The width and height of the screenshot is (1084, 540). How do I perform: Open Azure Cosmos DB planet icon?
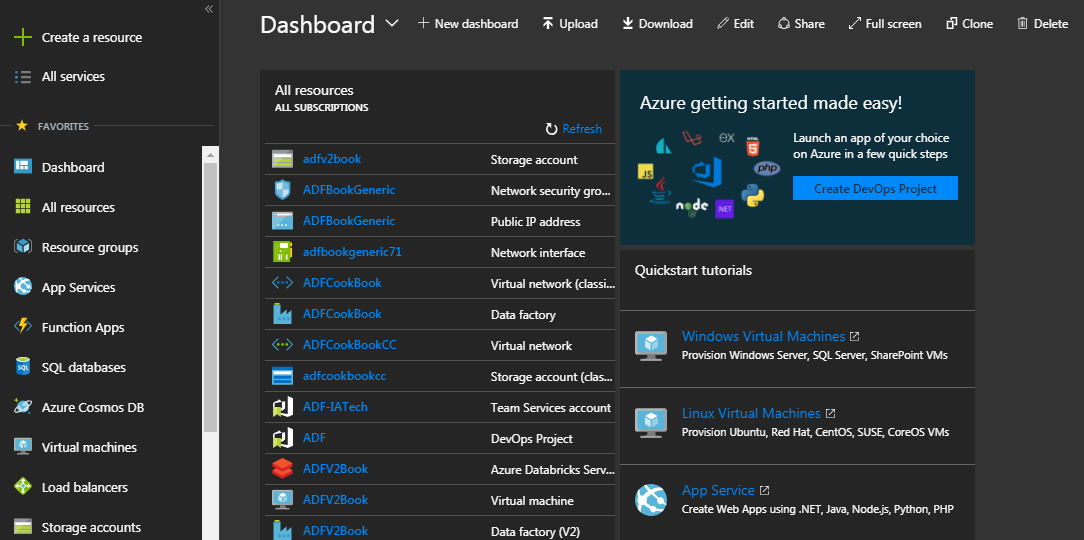[x=23, y=407]
